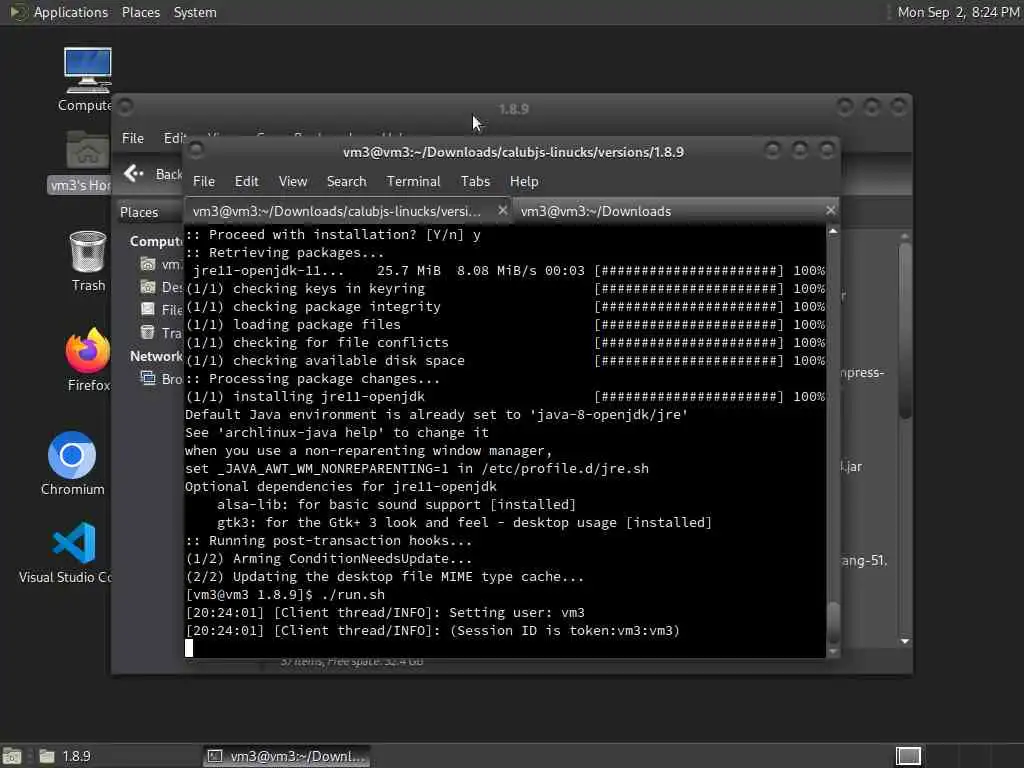
Task: Click the file manager window menu button at title left
Action: (x=125, y=106)
